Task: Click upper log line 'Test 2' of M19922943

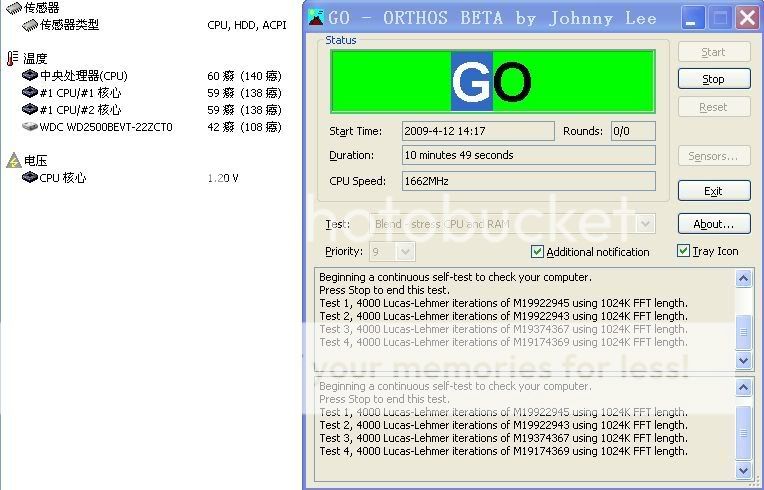Action: coord(503,316)
